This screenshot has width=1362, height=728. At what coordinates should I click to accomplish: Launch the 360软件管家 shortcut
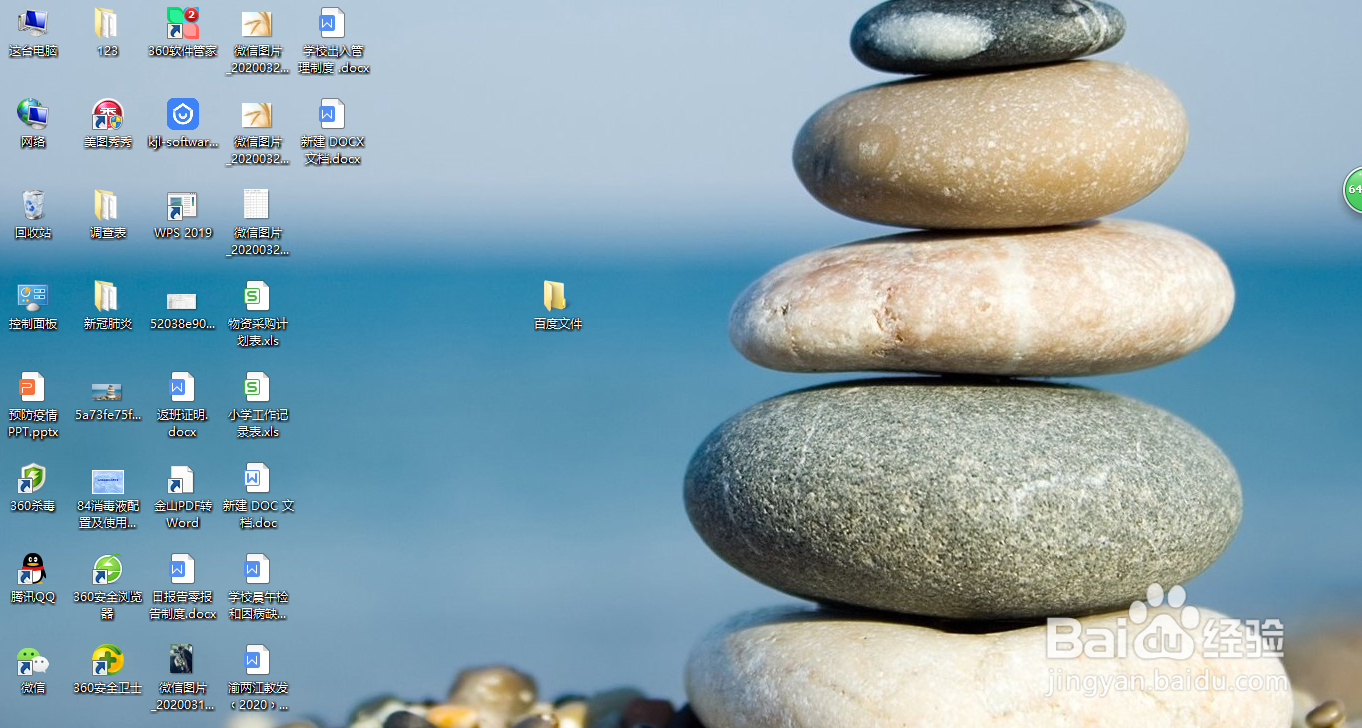click(183, 33)
